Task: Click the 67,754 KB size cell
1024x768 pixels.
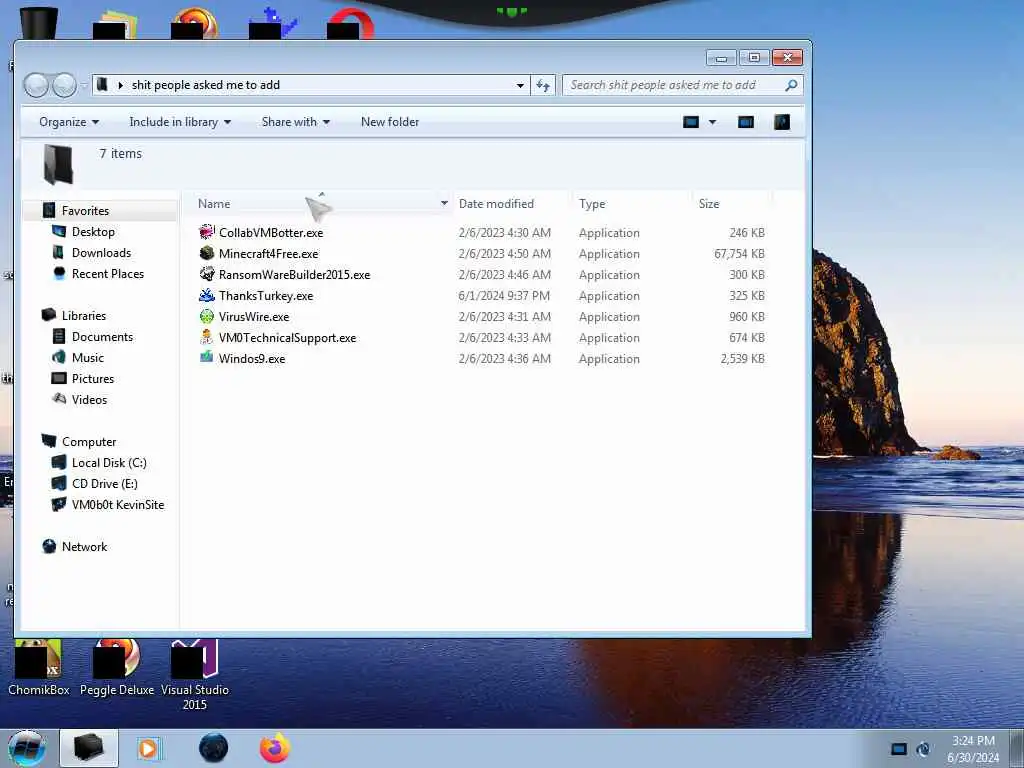Action: point(739,253)
